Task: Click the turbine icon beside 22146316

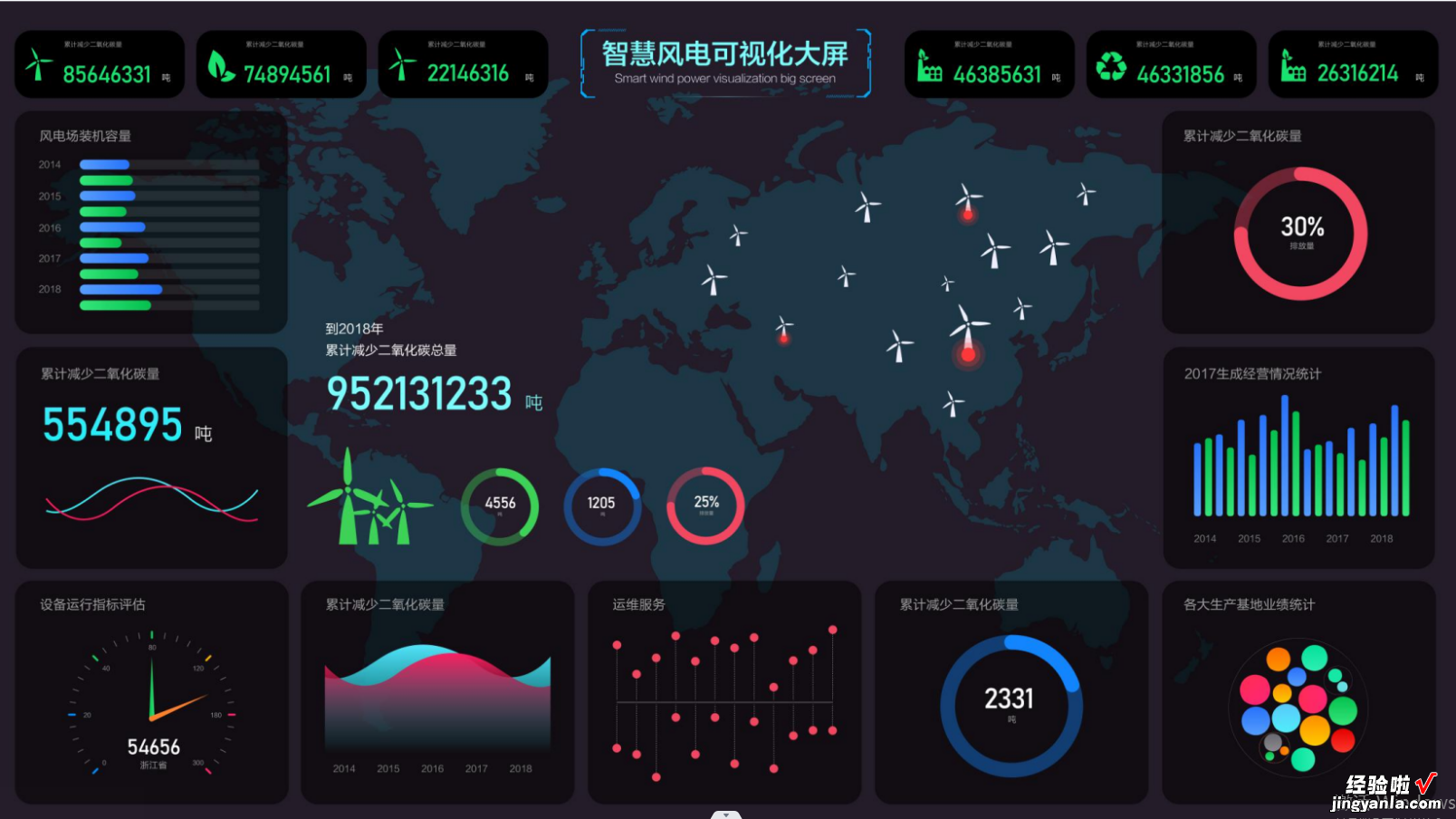Action: pos(402,65)
